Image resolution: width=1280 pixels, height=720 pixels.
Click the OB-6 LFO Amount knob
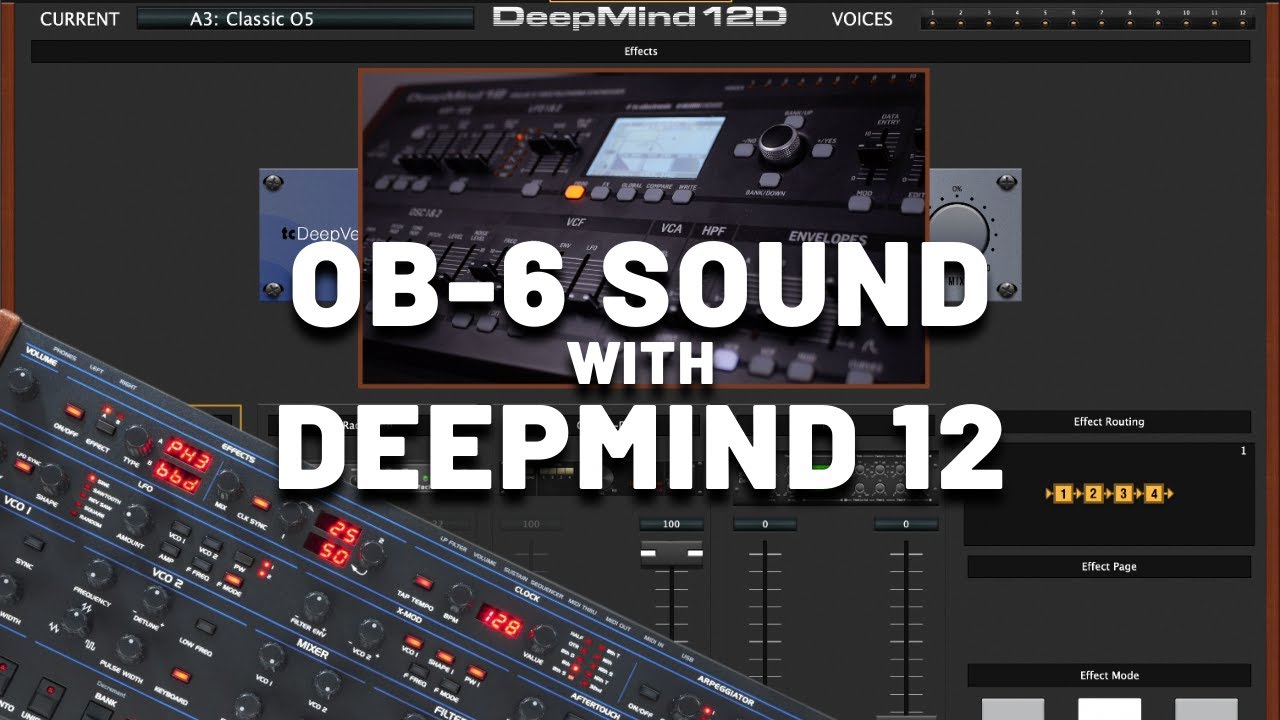[135, 518]
